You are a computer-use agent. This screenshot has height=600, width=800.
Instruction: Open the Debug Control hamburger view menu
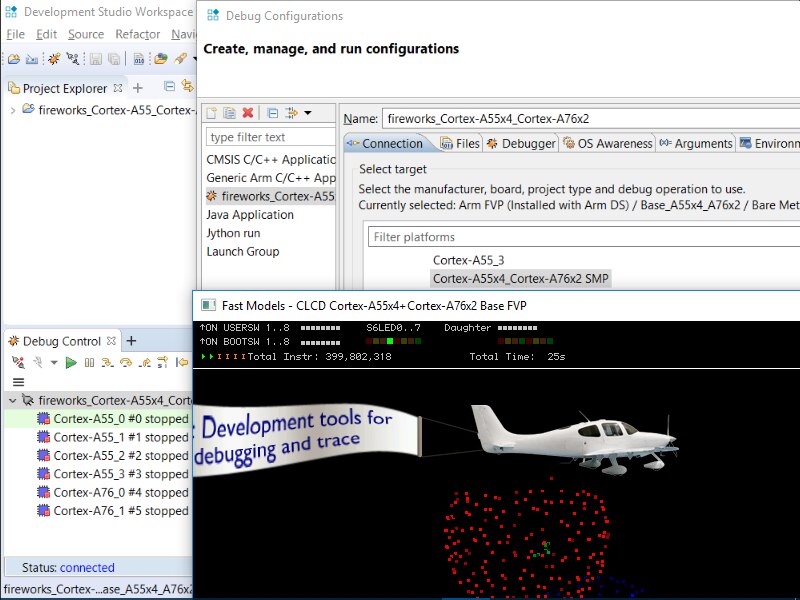click(18, 382)
